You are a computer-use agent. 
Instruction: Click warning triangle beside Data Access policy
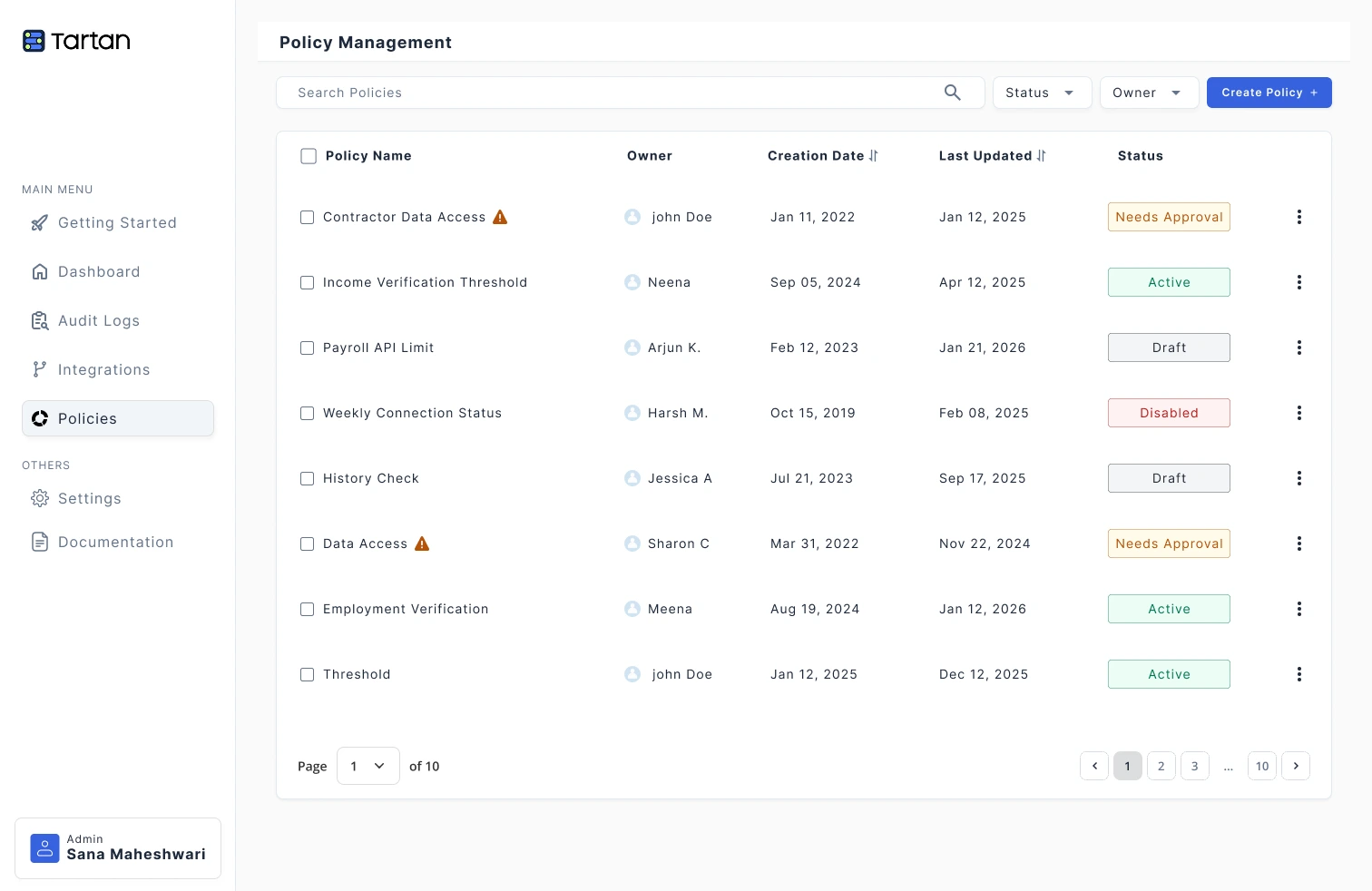(x=422, y=543)
